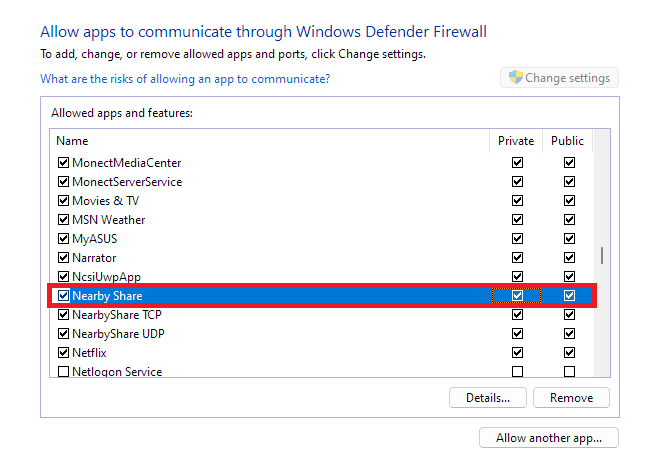The width and height of the screenshot is (655, 468).
Task: Click the Details button
Action: (488, 398)
